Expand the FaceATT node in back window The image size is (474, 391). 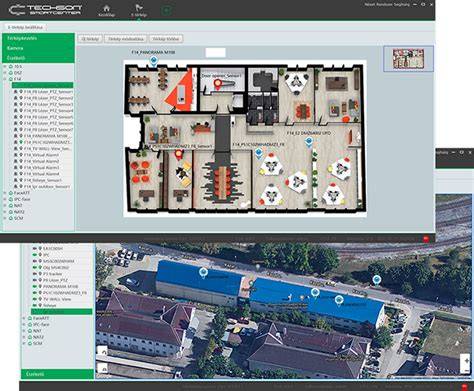pyautogui.click(x=24, y=318)
